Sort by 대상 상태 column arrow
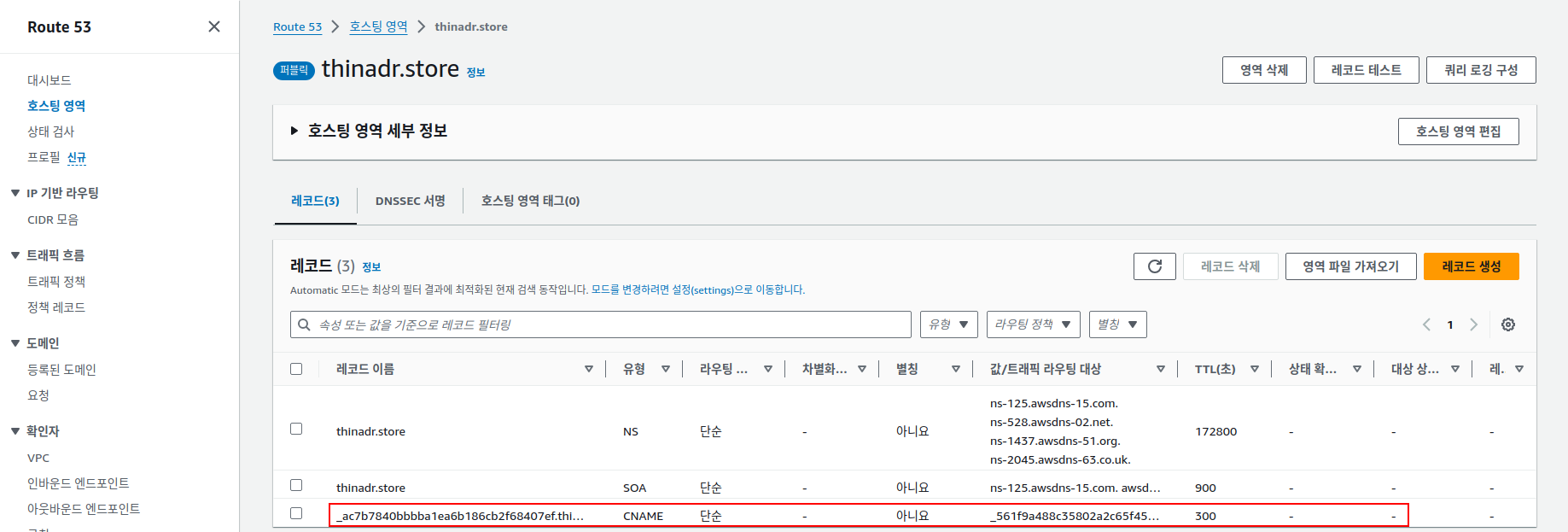 [x=1455, y=369]
